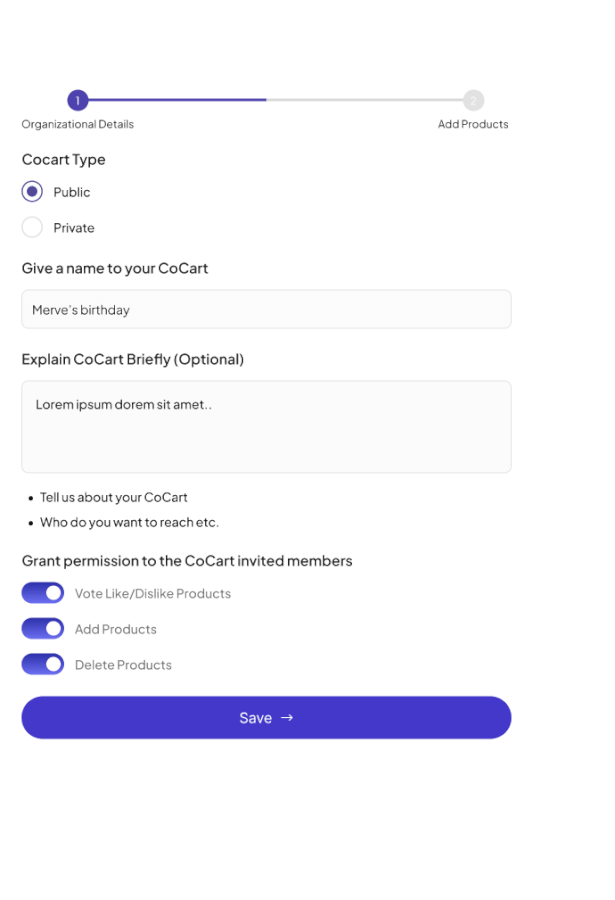Click the step 1 circle indicator
The image size is (615, 900).
click(78, 100)
